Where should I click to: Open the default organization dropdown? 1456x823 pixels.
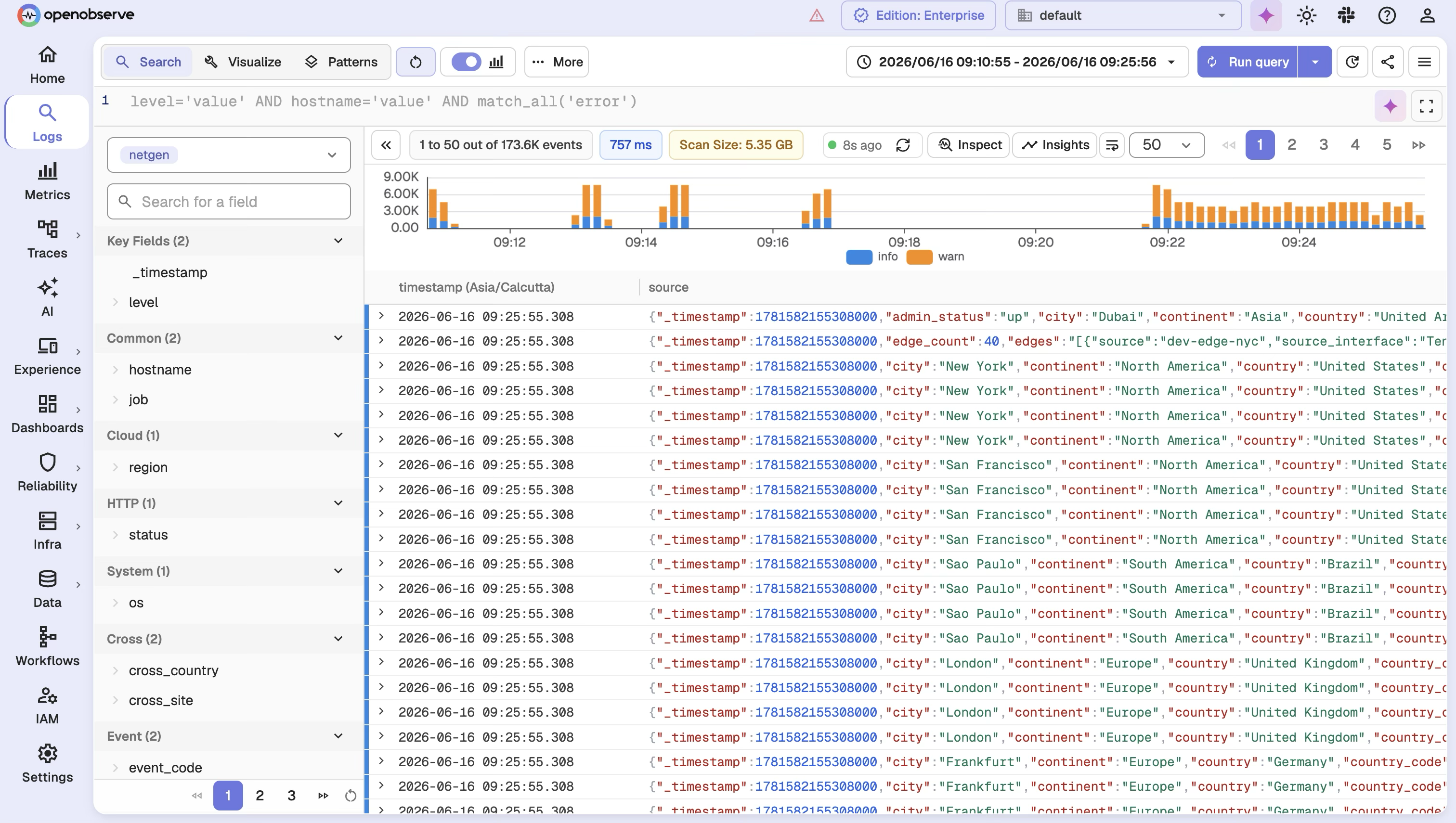pyautogui.click(x=1122, y=15)
